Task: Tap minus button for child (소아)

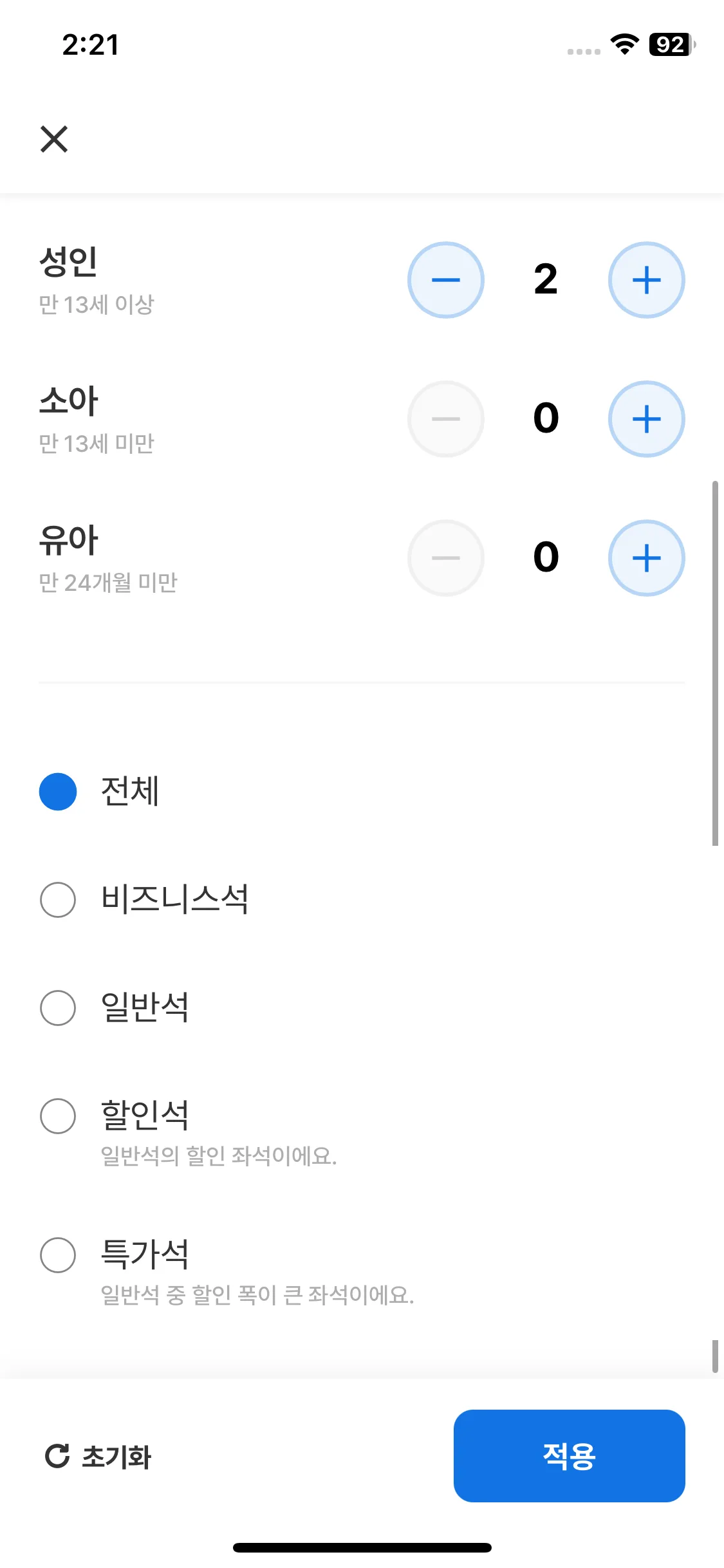Action: pyautogui.click(x=445, y=419)
